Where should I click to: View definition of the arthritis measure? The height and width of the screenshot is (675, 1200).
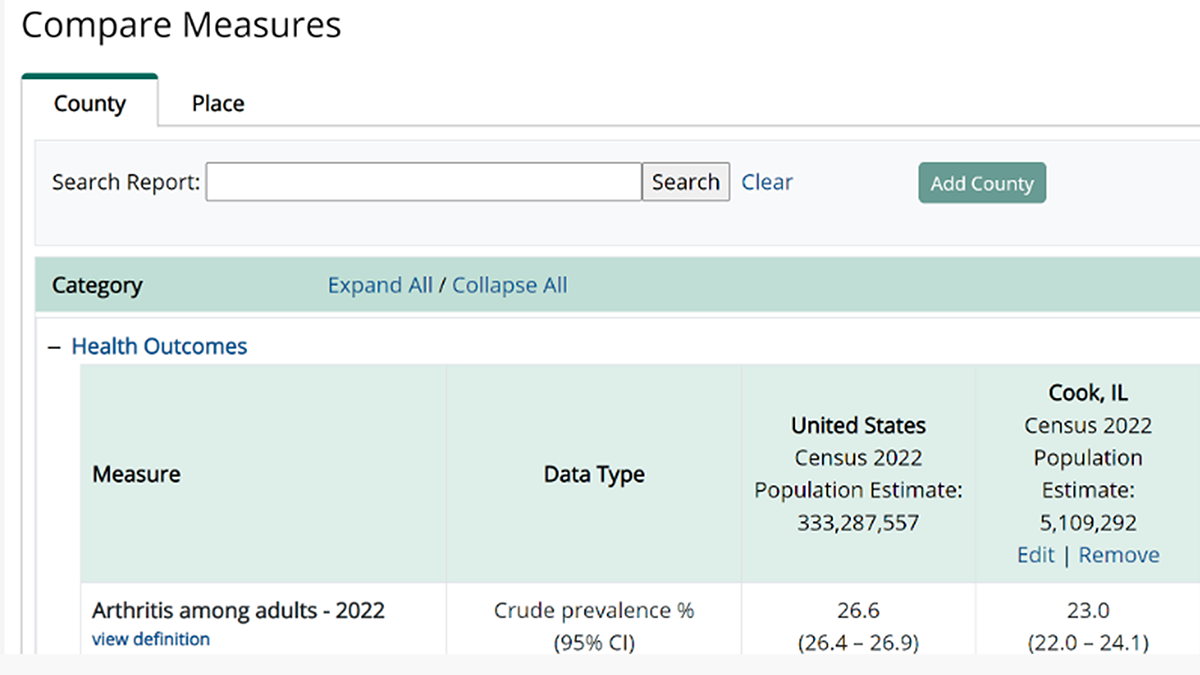point(150,639)
